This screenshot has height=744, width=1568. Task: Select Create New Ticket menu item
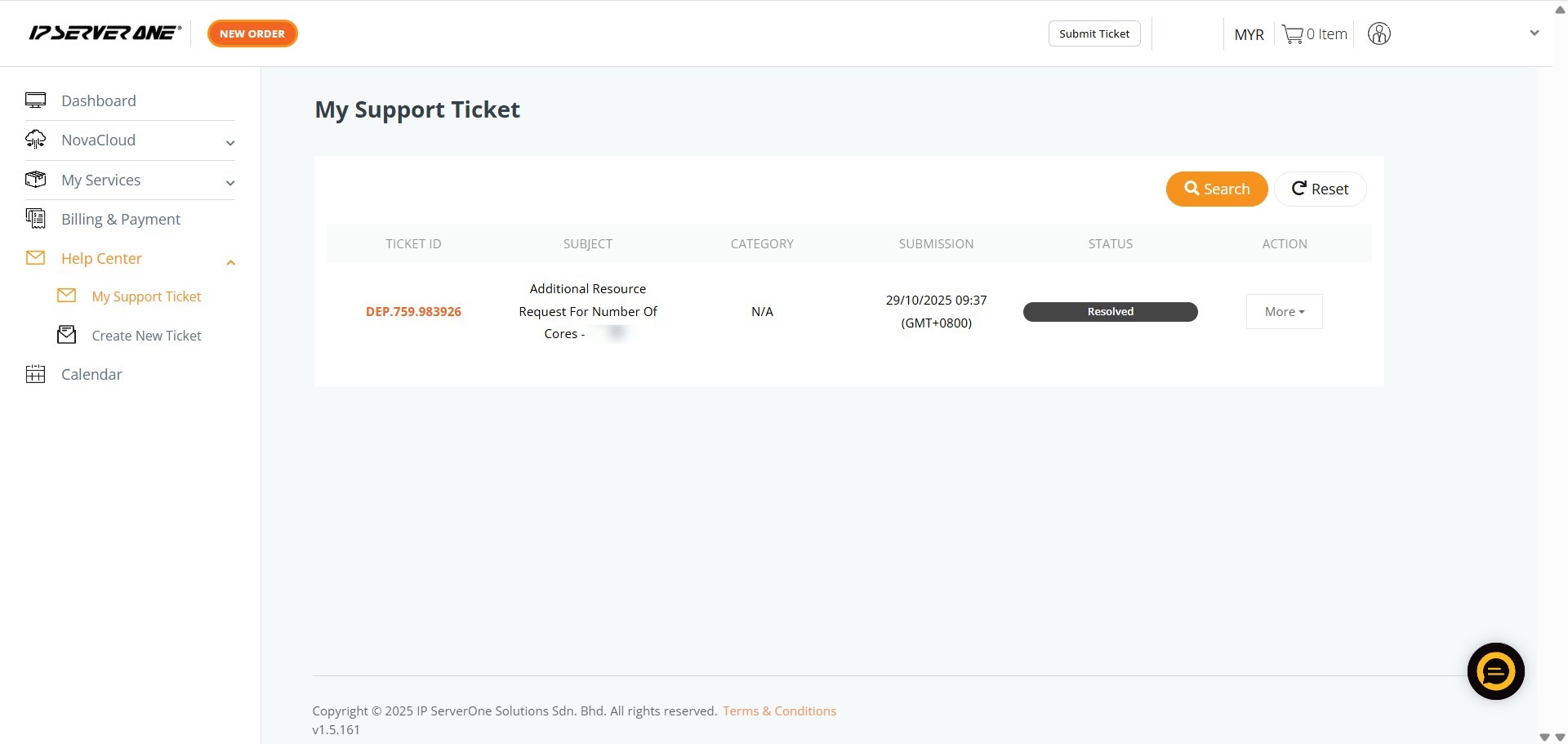(x=146, y=336)
